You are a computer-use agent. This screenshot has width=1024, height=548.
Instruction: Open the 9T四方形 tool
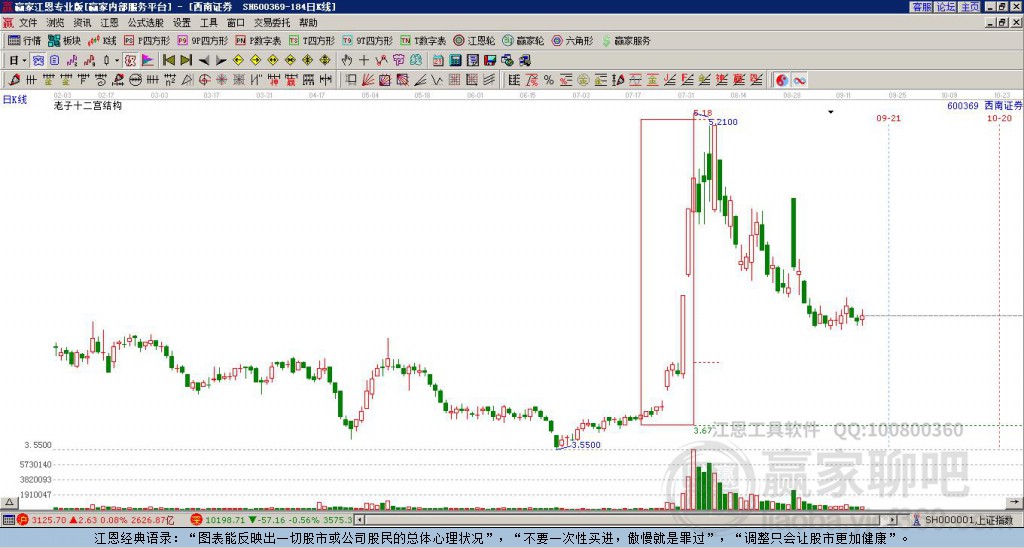click(x=368, y=40)
